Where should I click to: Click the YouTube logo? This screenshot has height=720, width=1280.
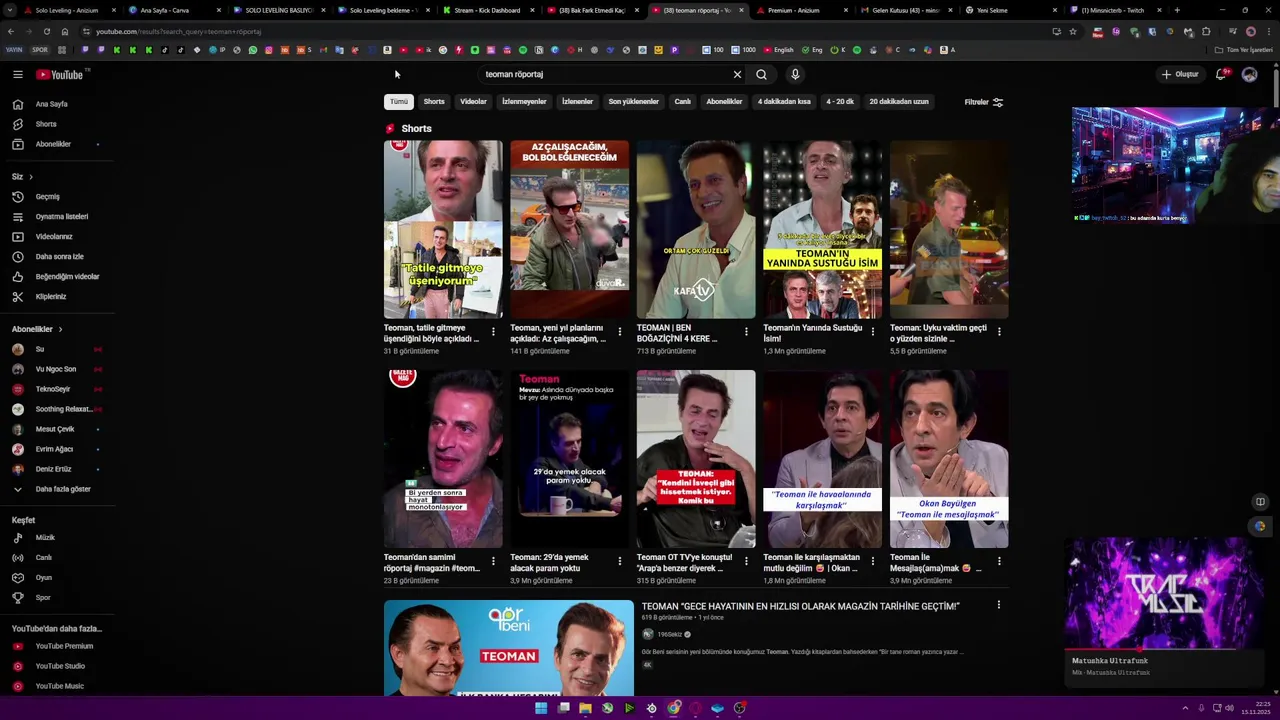pos(60,74)
